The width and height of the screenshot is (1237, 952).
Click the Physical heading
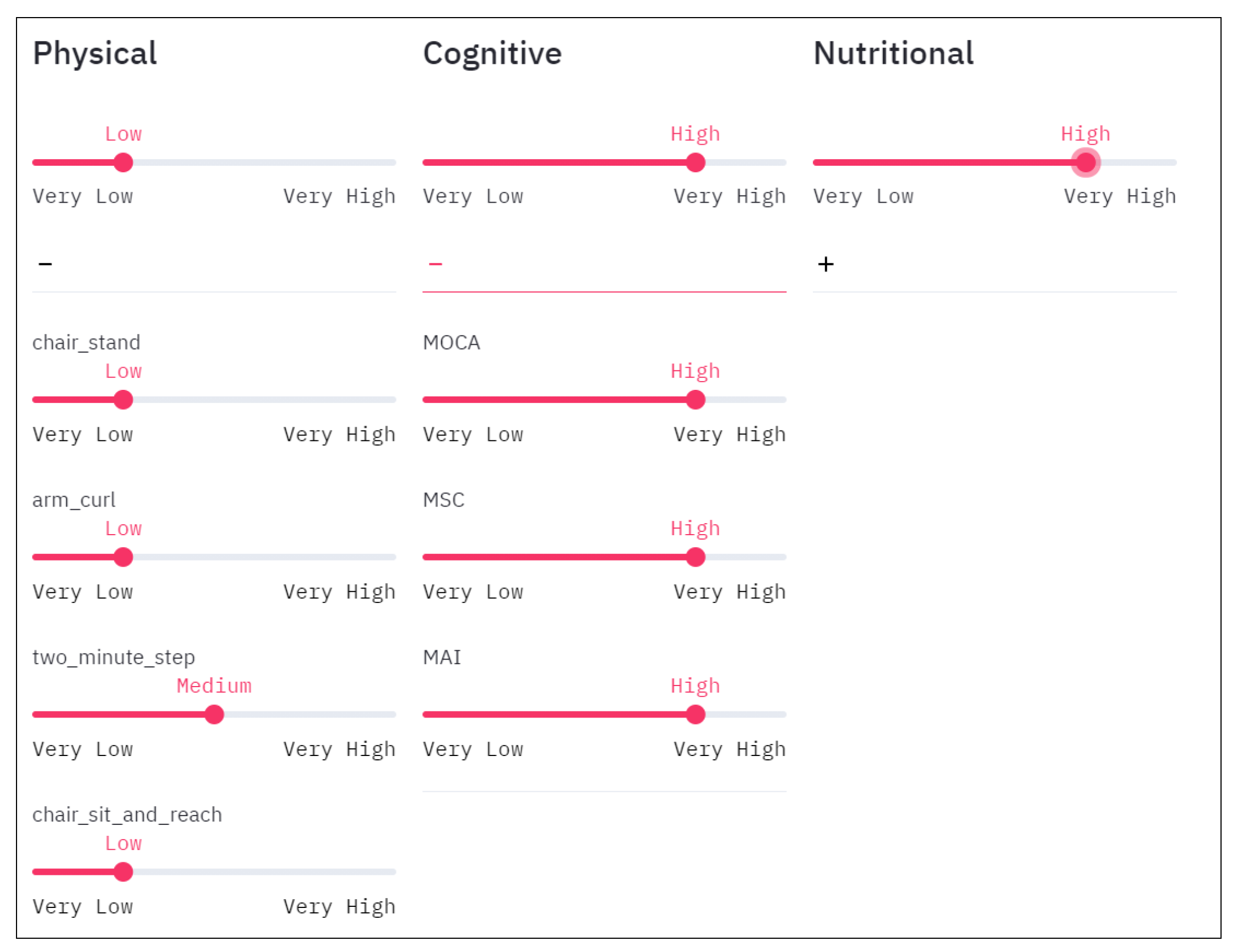tap(95, 54)
